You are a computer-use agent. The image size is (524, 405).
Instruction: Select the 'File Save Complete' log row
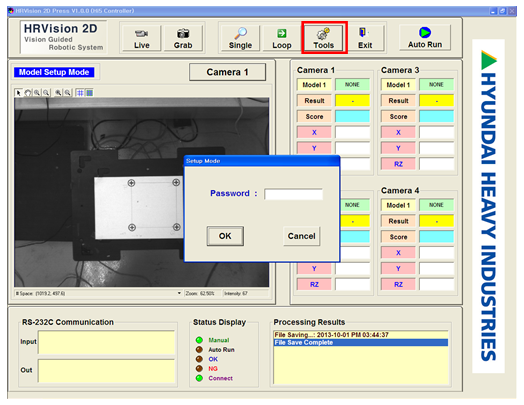pos(361,343)
